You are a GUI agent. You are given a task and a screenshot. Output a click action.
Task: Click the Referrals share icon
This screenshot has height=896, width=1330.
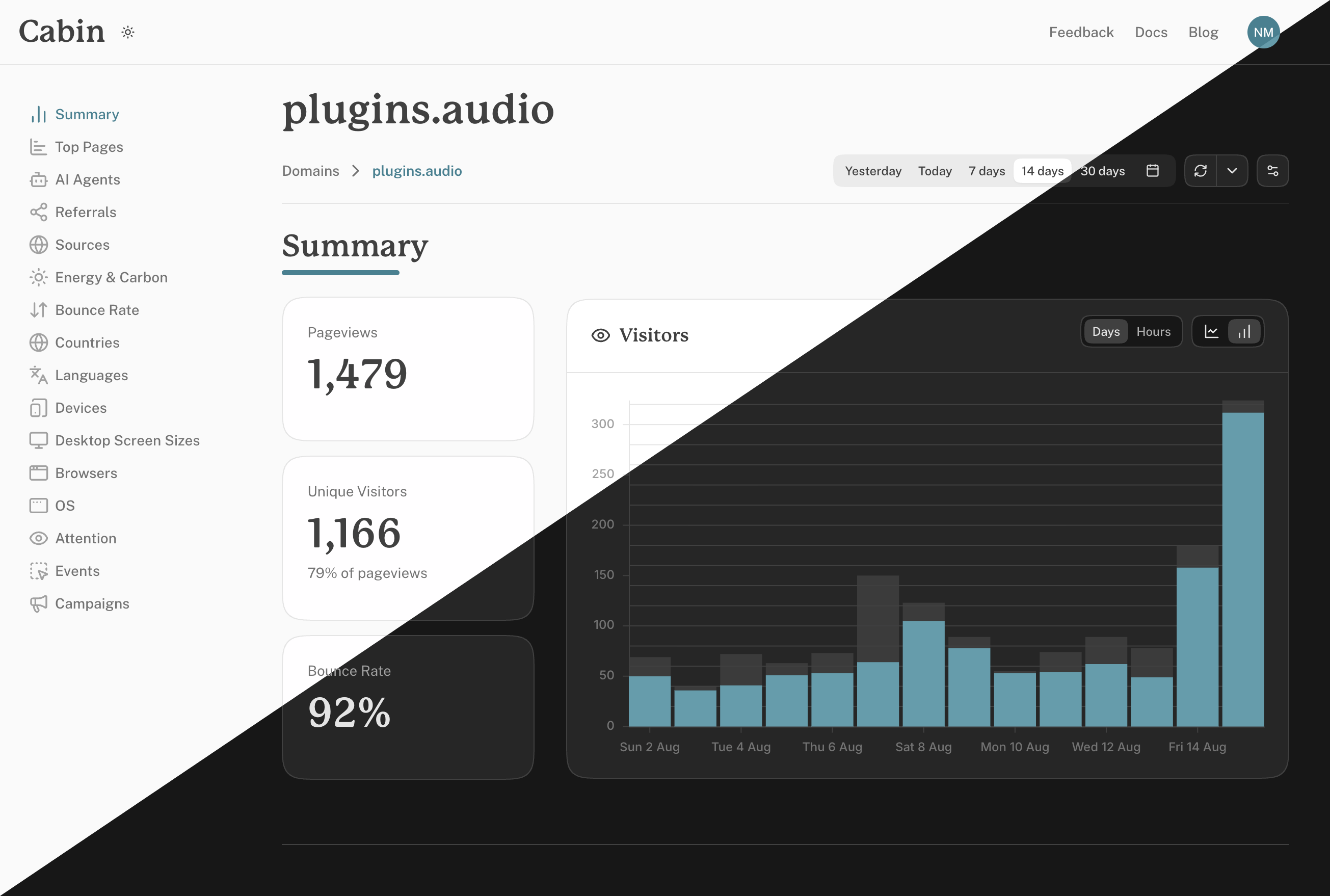[38, 212]
